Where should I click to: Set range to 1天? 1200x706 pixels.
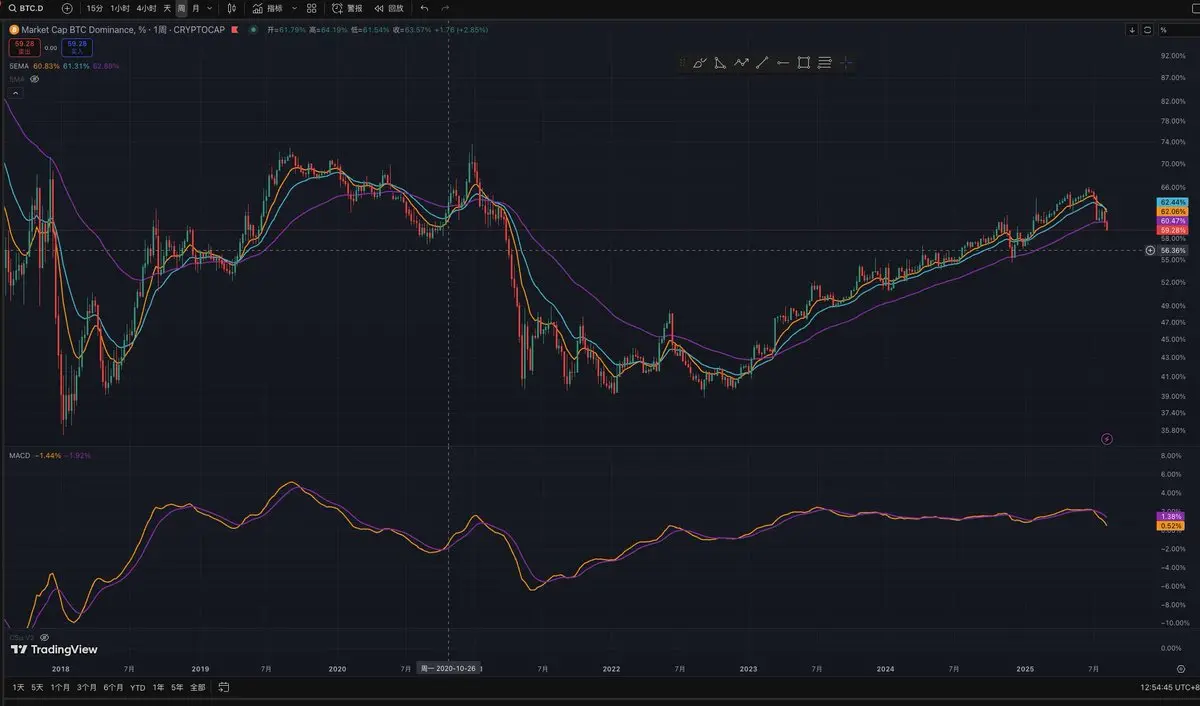tap(18, 688)
